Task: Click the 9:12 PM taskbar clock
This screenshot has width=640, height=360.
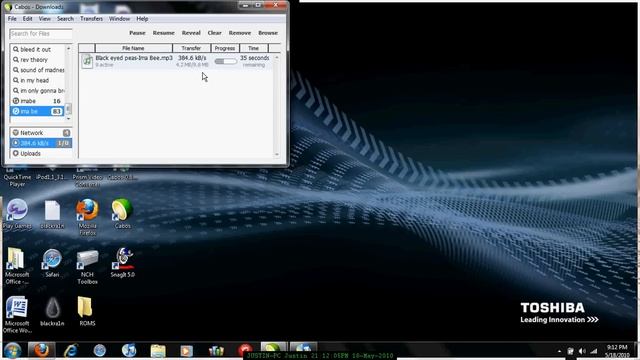Action: (x=617, y=351)
